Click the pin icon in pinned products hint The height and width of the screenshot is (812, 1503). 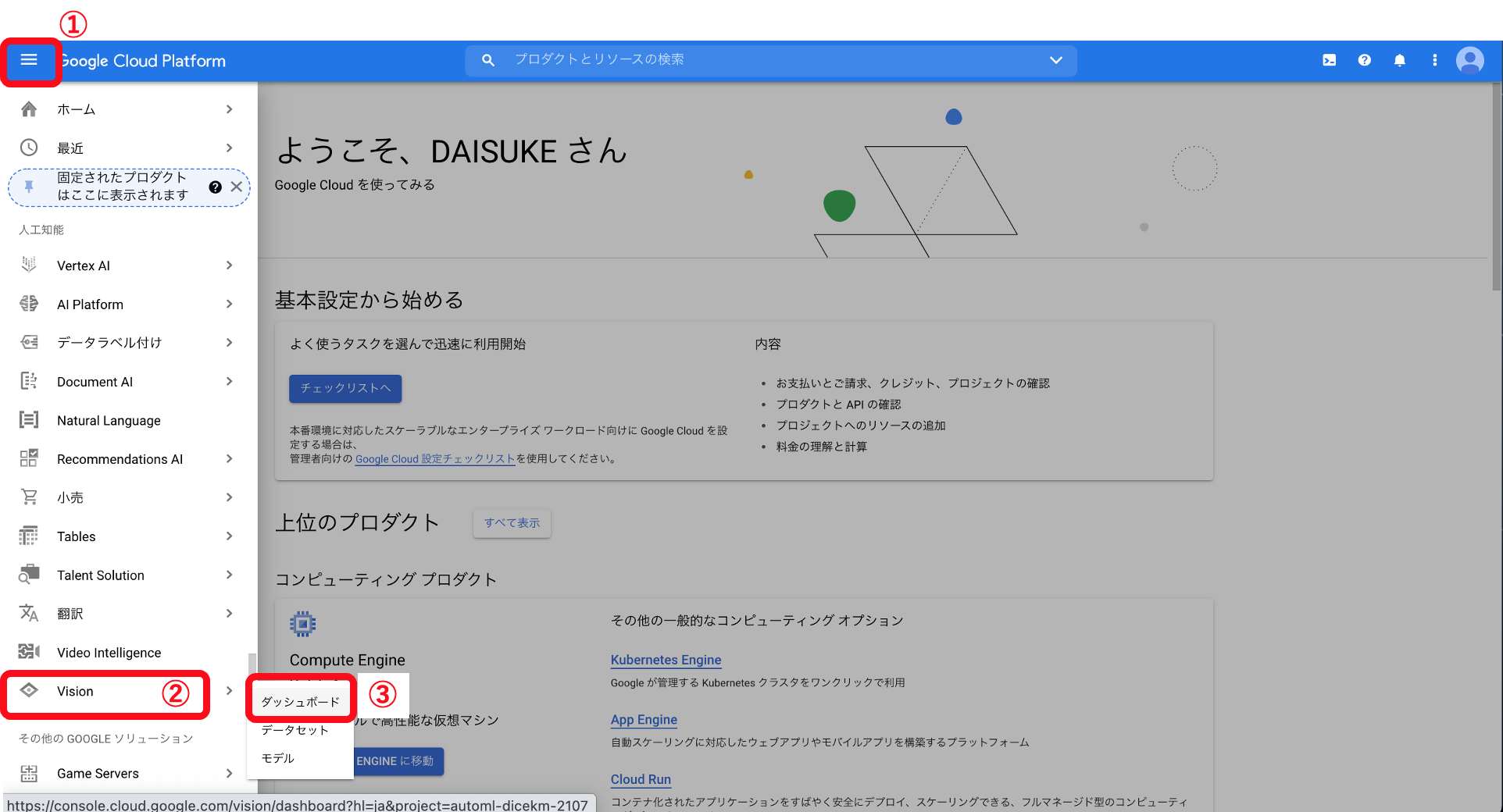click(x=29, y=187)
